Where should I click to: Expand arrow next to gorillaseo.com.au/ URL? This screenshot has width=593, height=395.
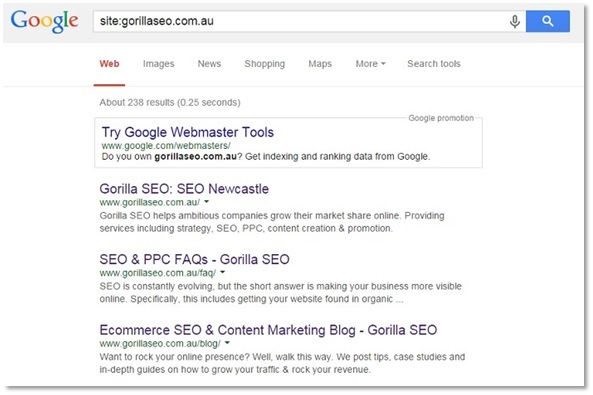[x=206, y=202]
